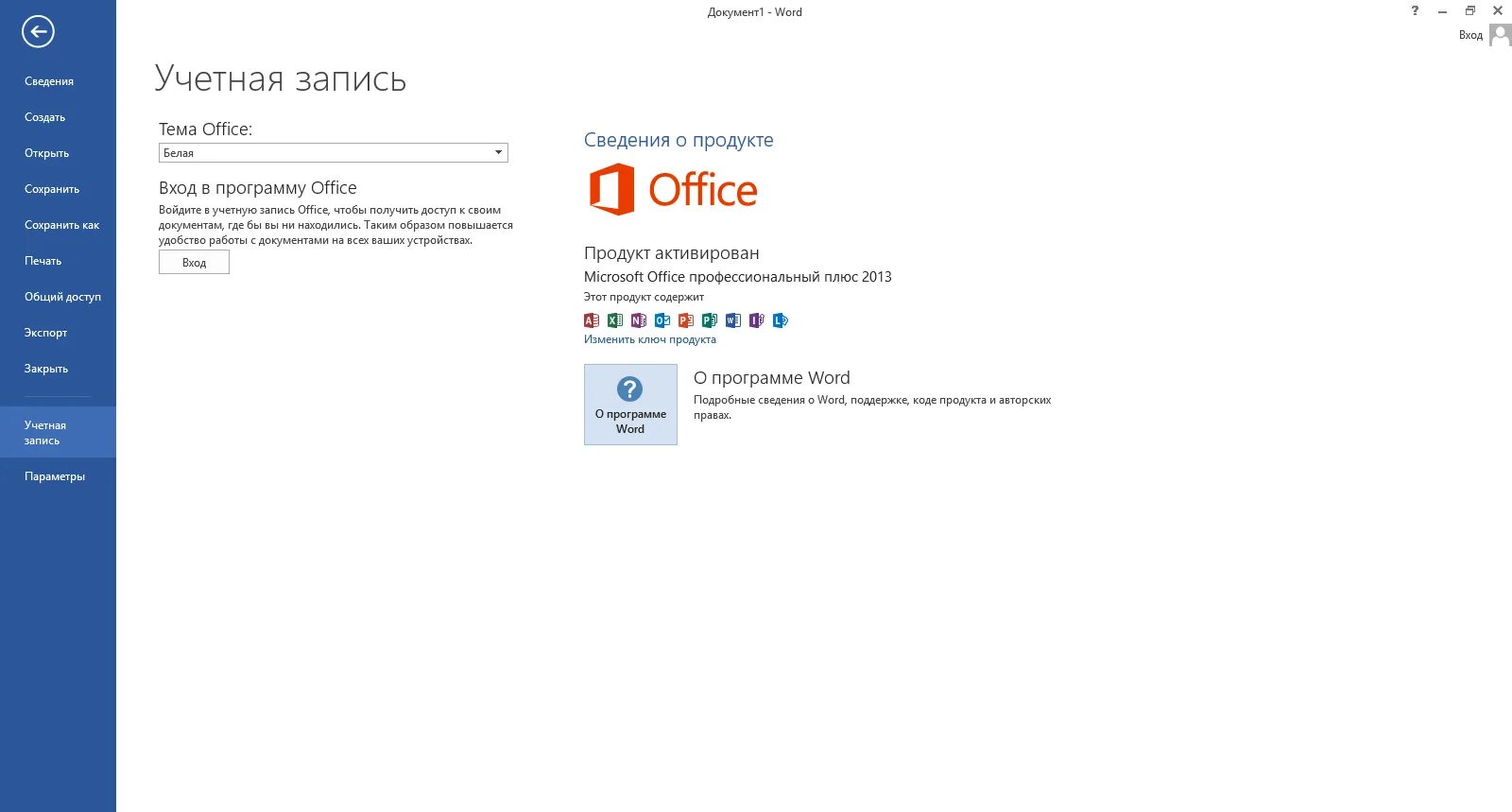Click the Вход button under Office sign-in
1512x812 pixels.
194,262
